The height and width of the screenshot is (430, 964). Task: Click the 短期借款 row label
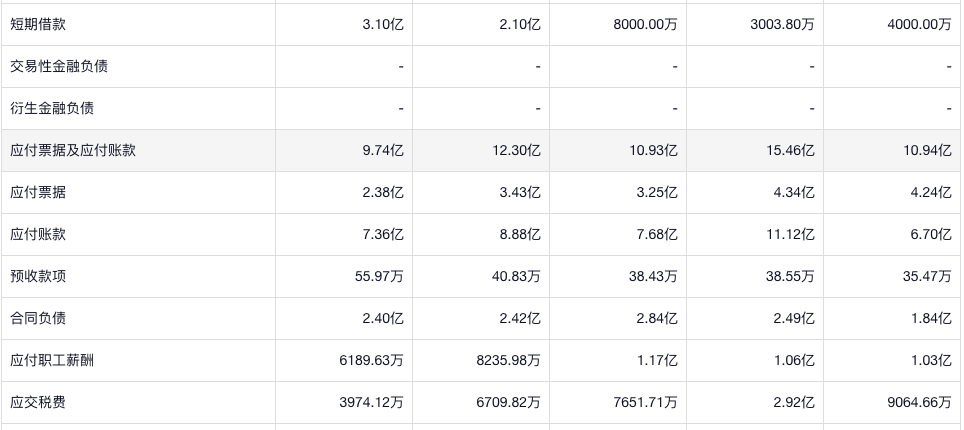(38, 24)
